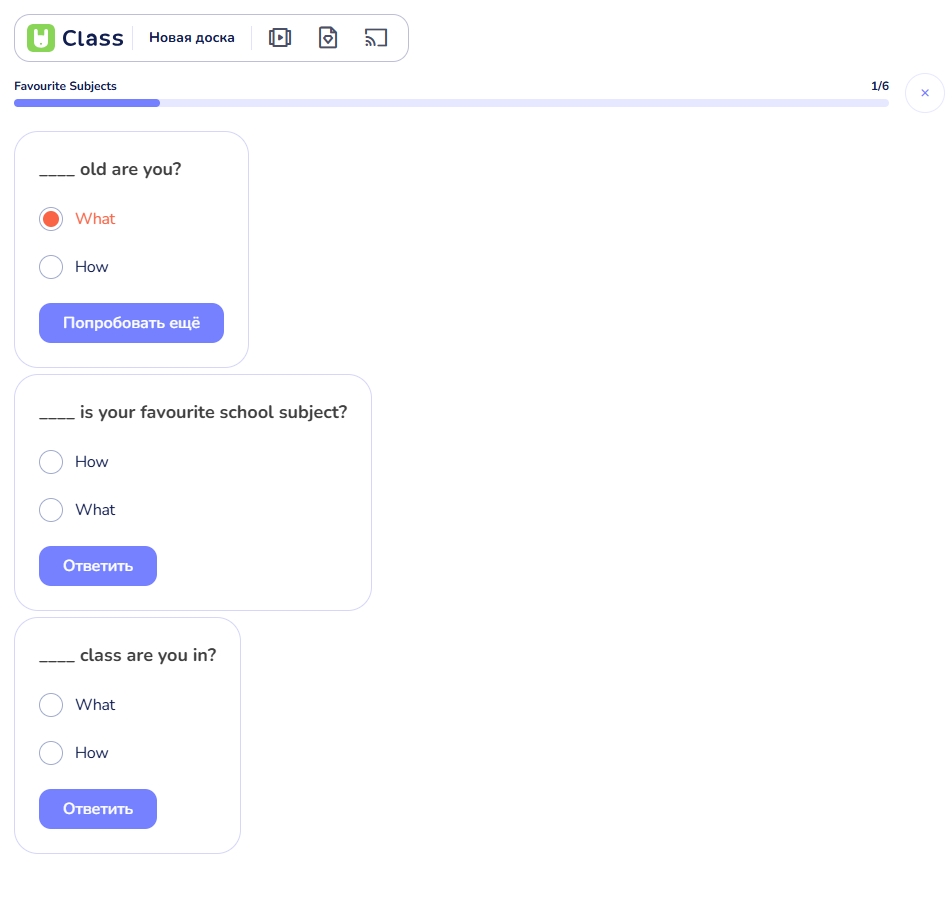Click the '____ old are you?' question text
Viewport: 952px width, 905px height.
[x=110, y=169]
